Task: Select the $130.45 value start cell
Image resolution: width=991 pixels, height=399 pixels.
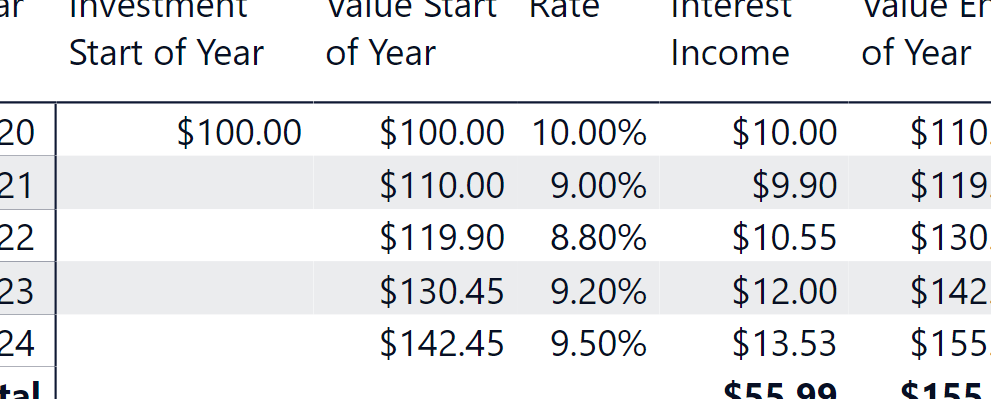Action: (x=415, y=288)
